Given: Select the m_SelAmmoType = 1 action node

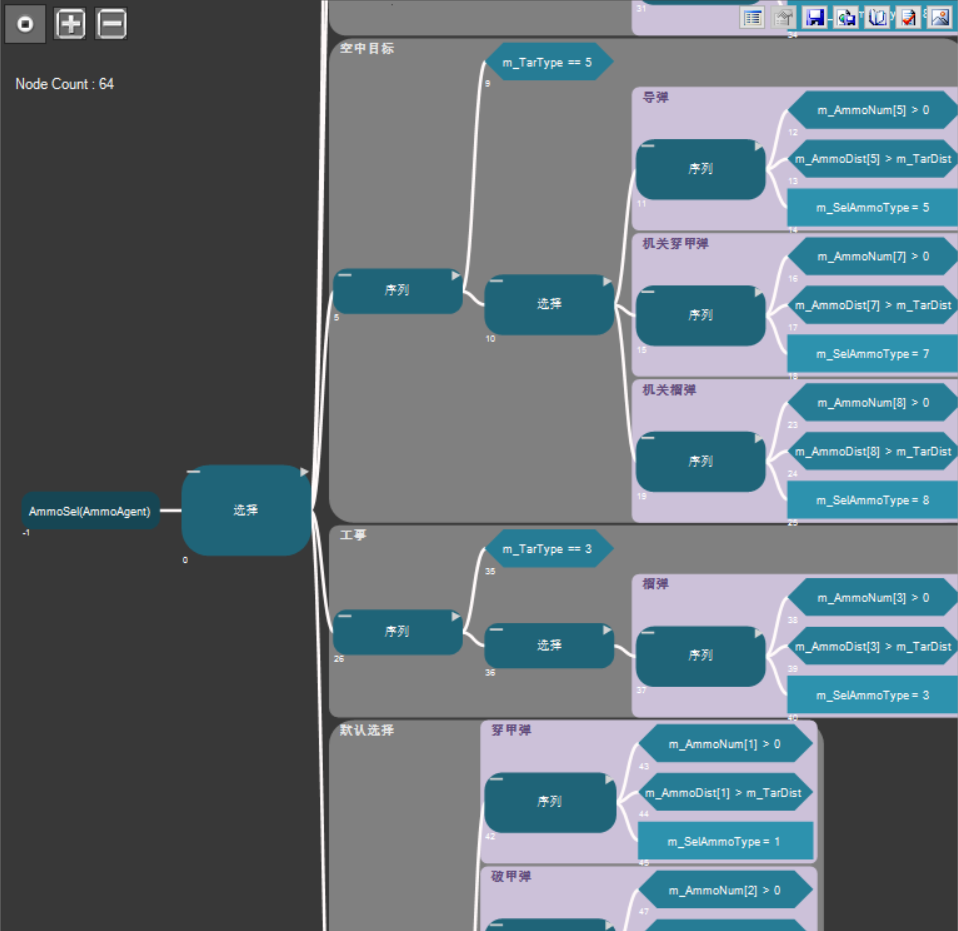Looking at the screenshot, I should point(725,841).
